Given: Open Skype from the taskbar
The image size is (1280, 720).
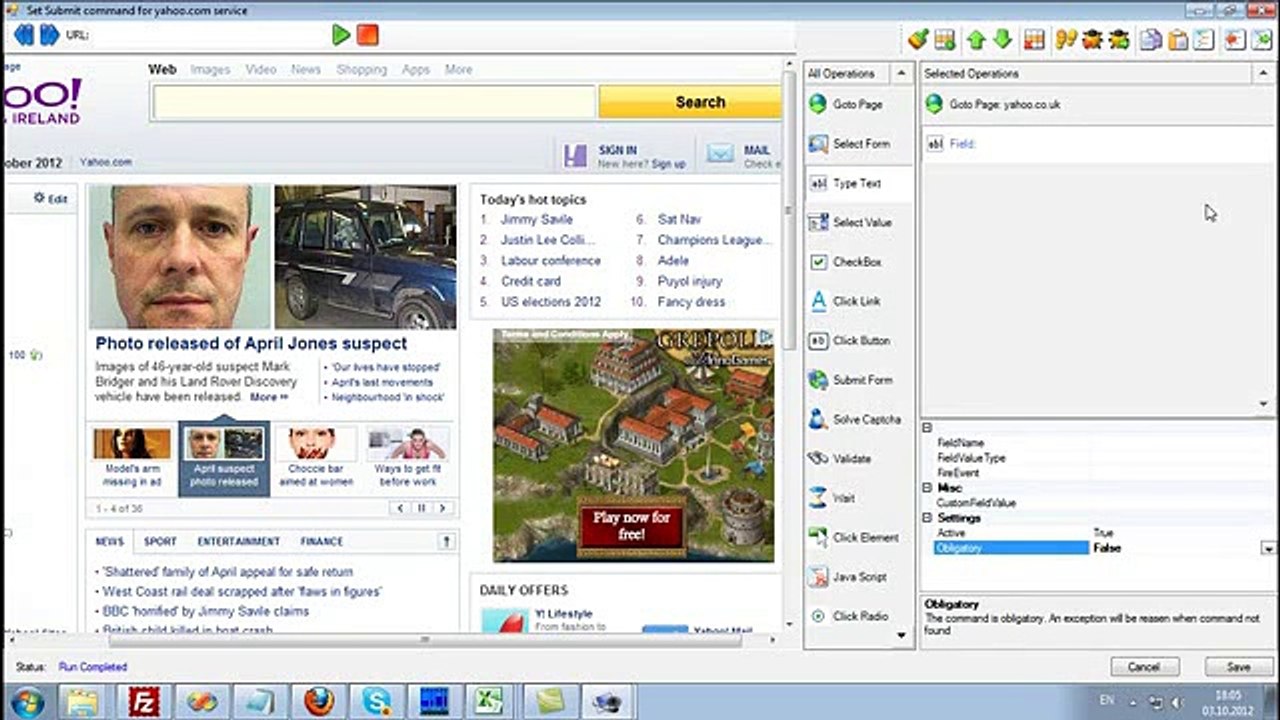Looking at the screenshot, I should point(377,702).
